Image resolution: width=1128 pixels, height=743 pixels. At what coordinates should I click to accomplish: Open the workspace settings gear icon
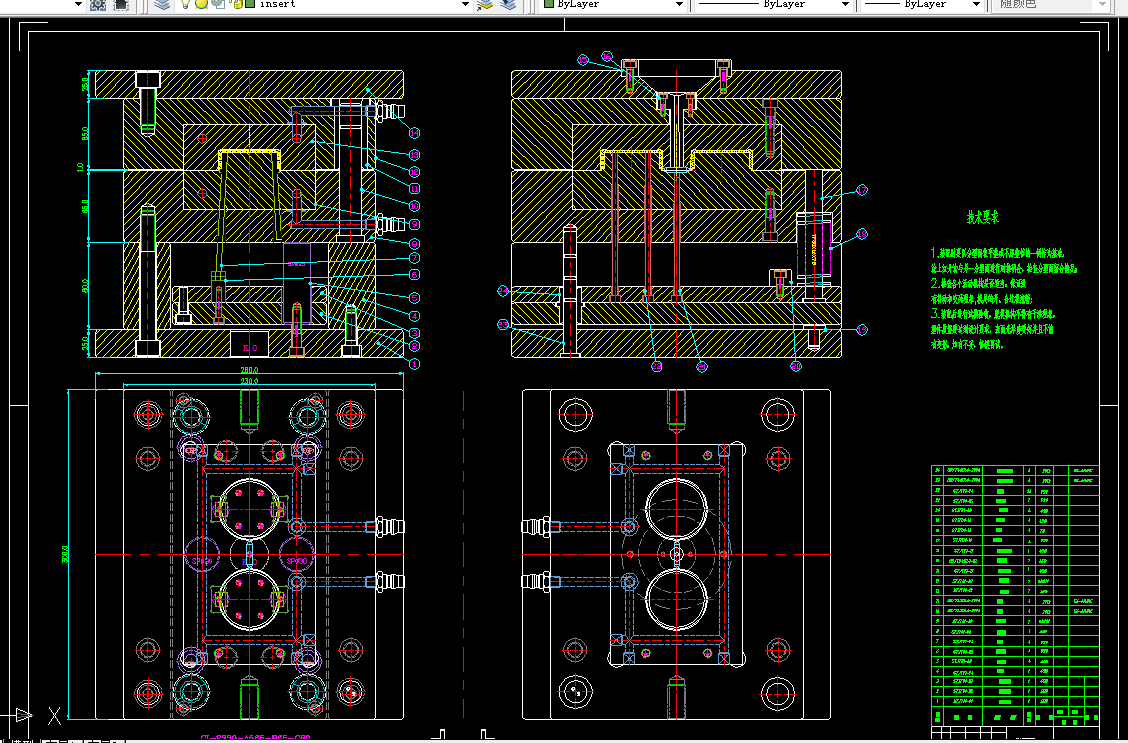click(98, 4)
